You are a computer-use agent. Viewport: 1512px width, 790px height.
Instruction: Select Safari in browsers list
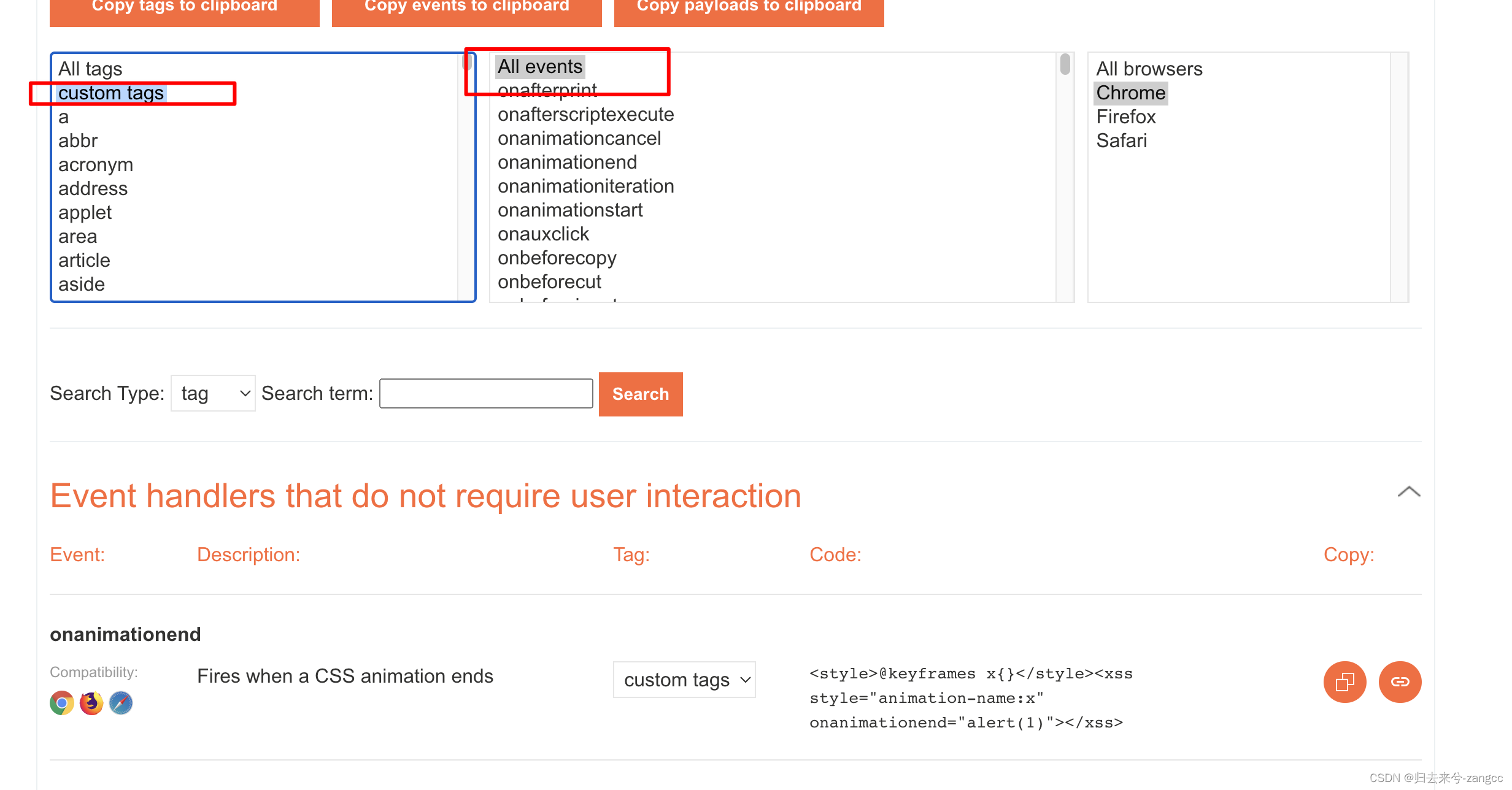coord(1122,140)
